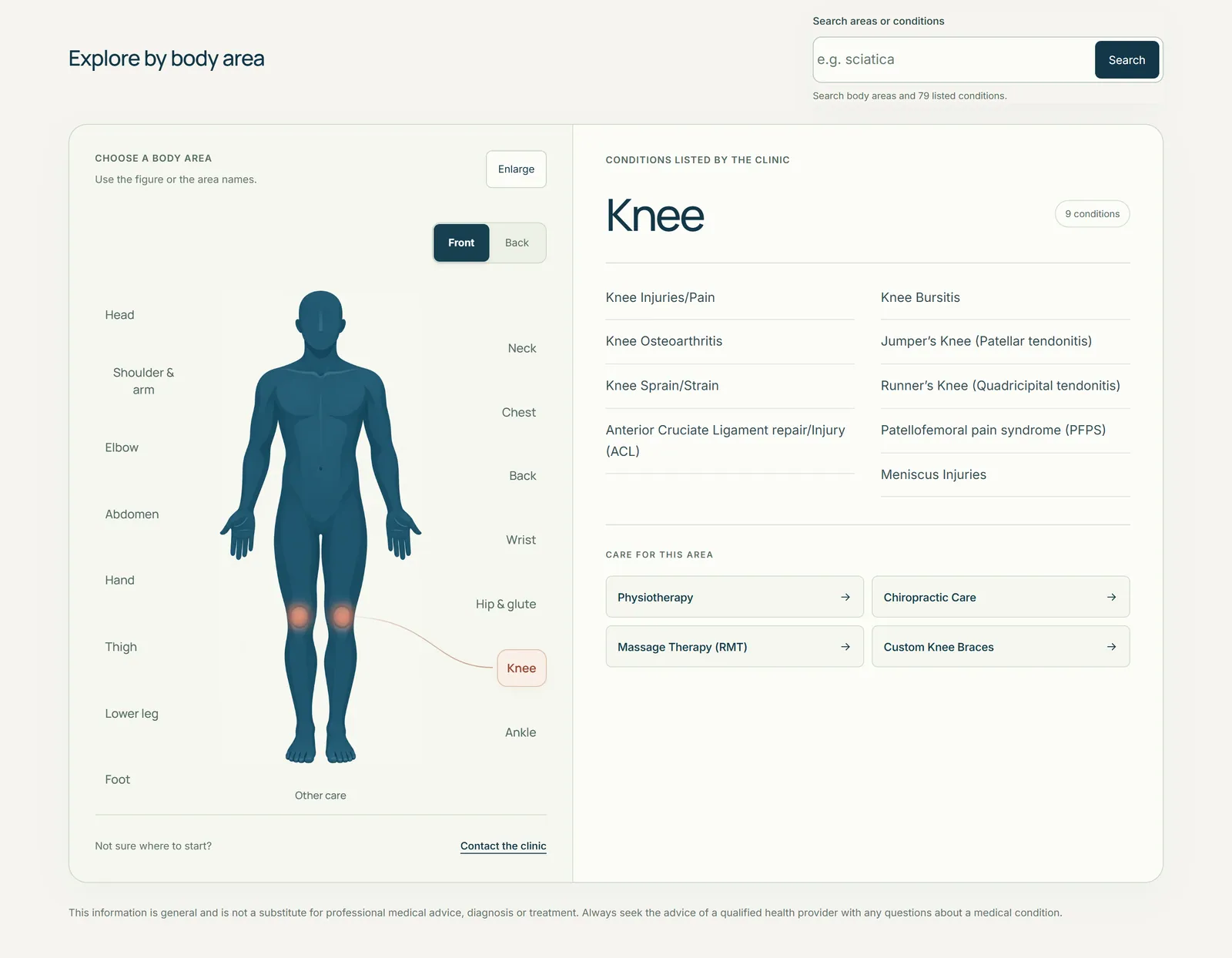
Task: Select the Neck body area
Action: pyautogui.click(x=522, y=348)
